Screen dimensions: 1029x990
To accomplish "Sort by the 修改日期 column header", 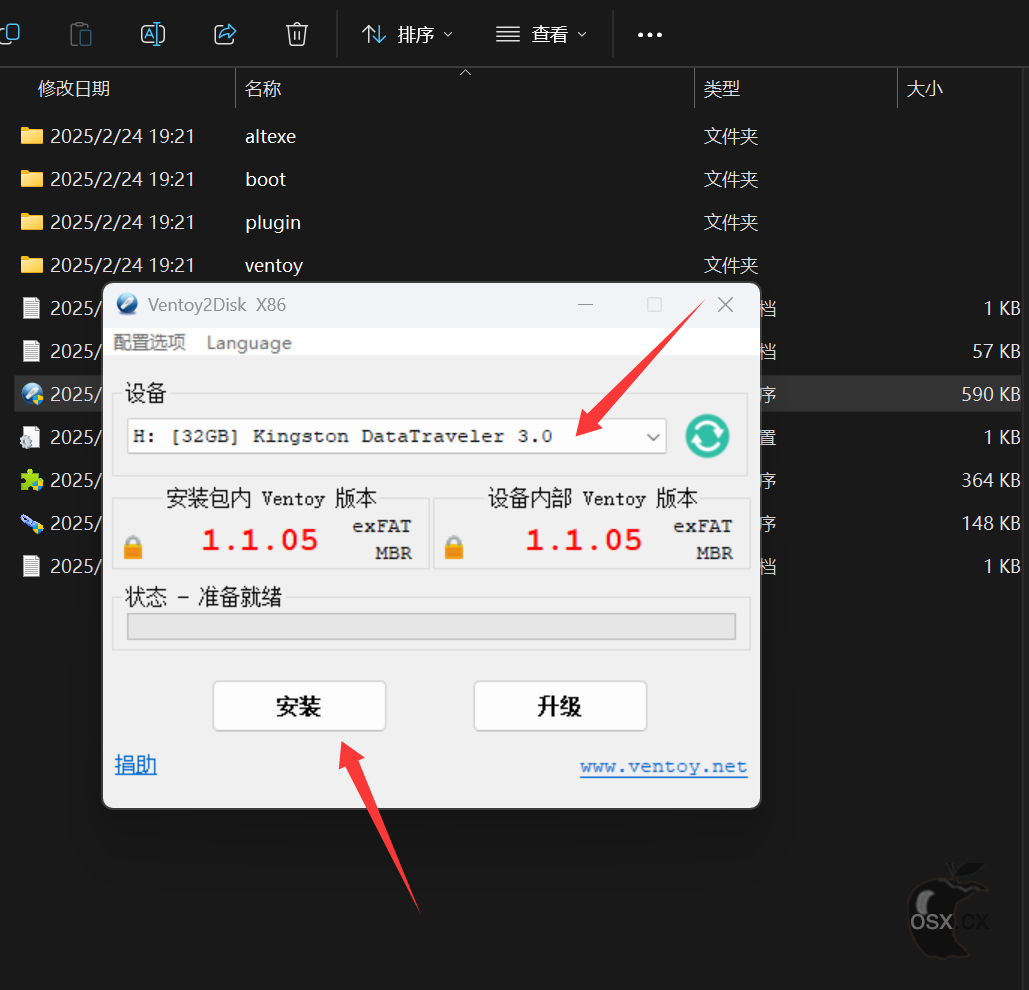I will coord(74,89).
